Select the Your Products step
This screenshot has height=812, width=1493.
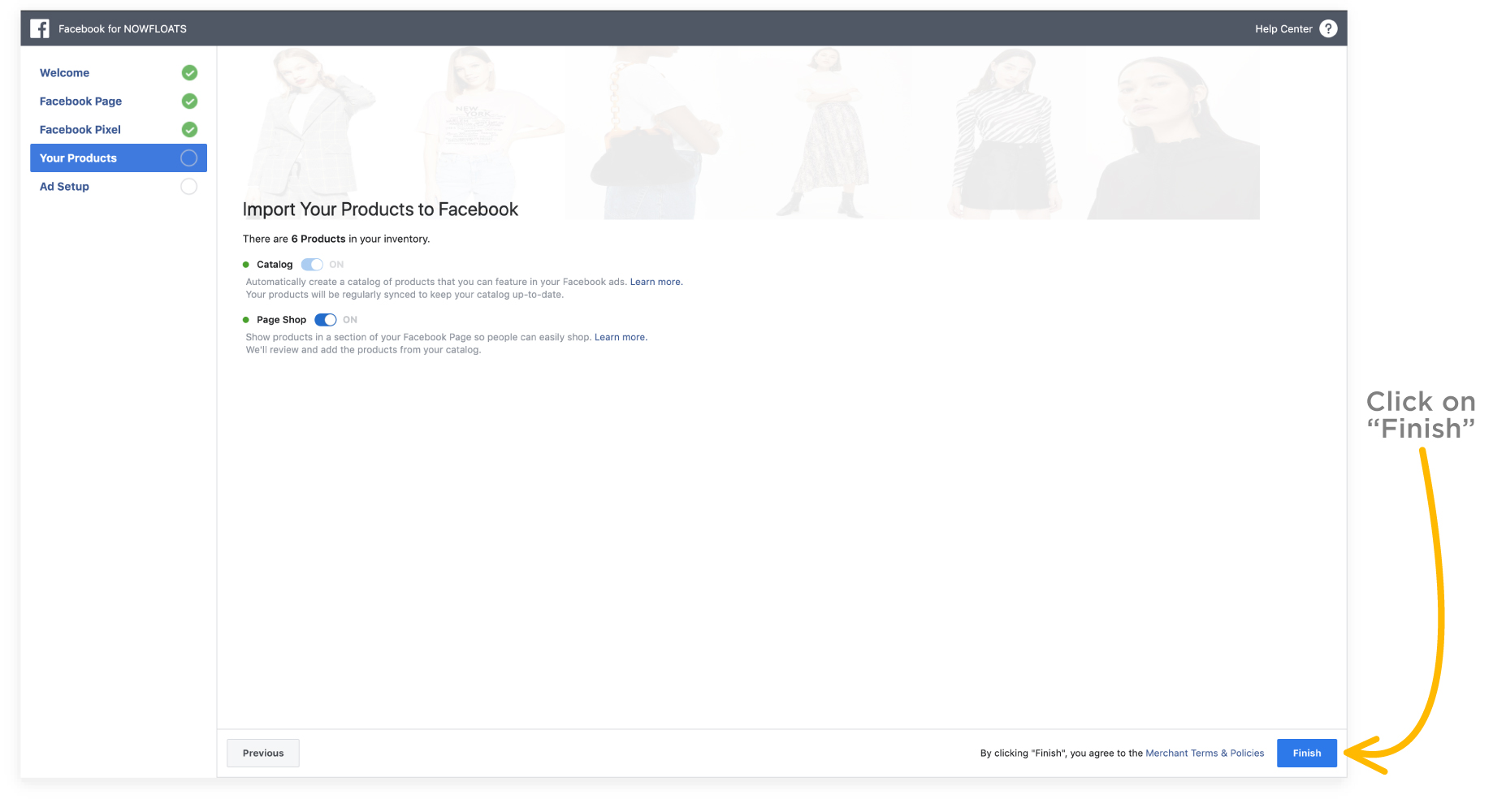(78, 158)
